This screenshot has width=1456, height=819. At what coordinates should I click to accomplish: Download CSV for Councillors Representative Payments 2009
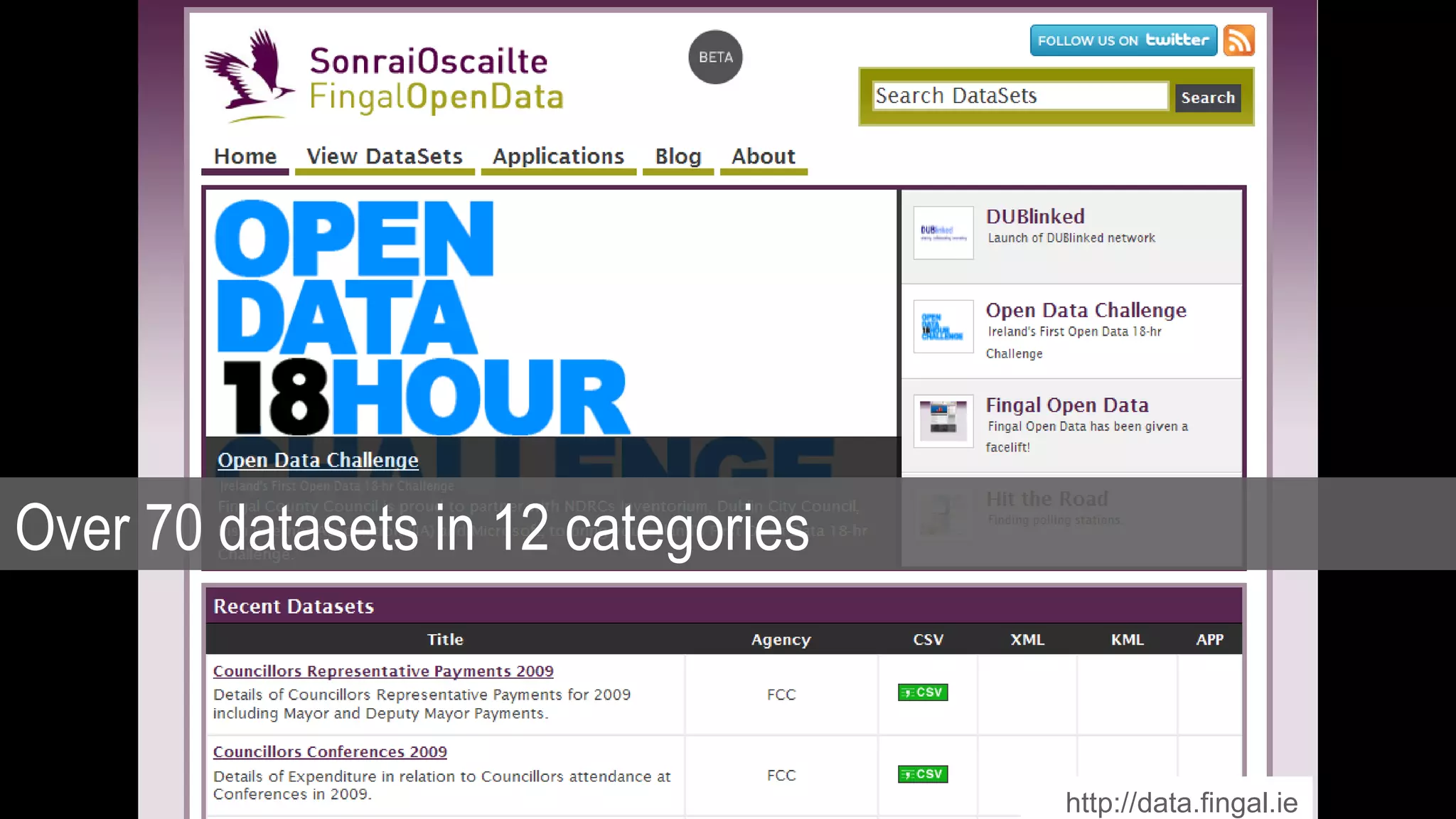923,692
